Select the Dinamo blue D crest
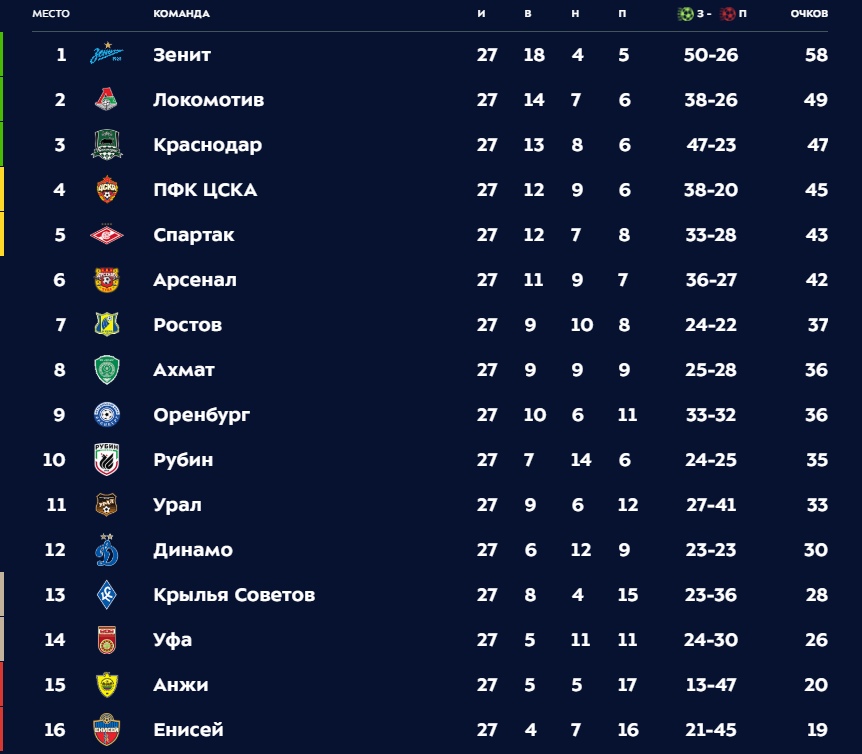This screenshot has height=754, width=862. [x=107, y=550]
